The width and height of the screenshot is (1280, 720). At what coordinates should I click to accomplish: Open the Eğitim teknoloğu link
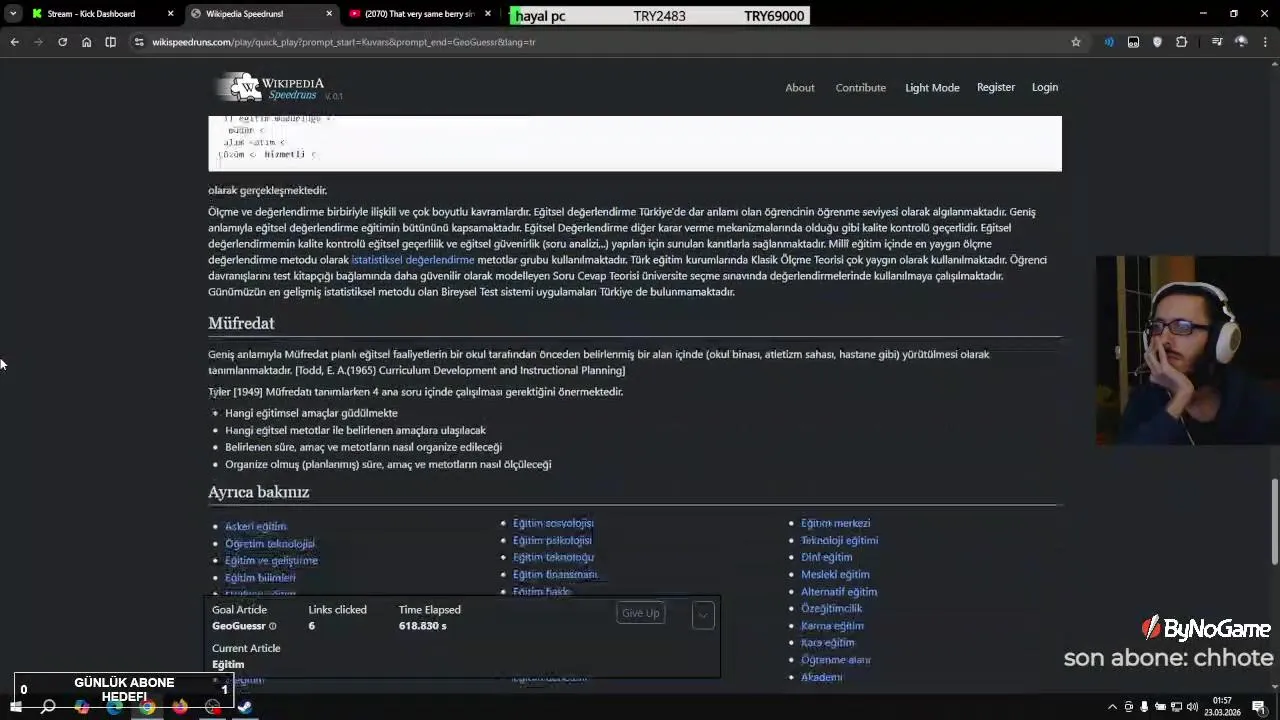pyautogui.click(x=553, y=558)
